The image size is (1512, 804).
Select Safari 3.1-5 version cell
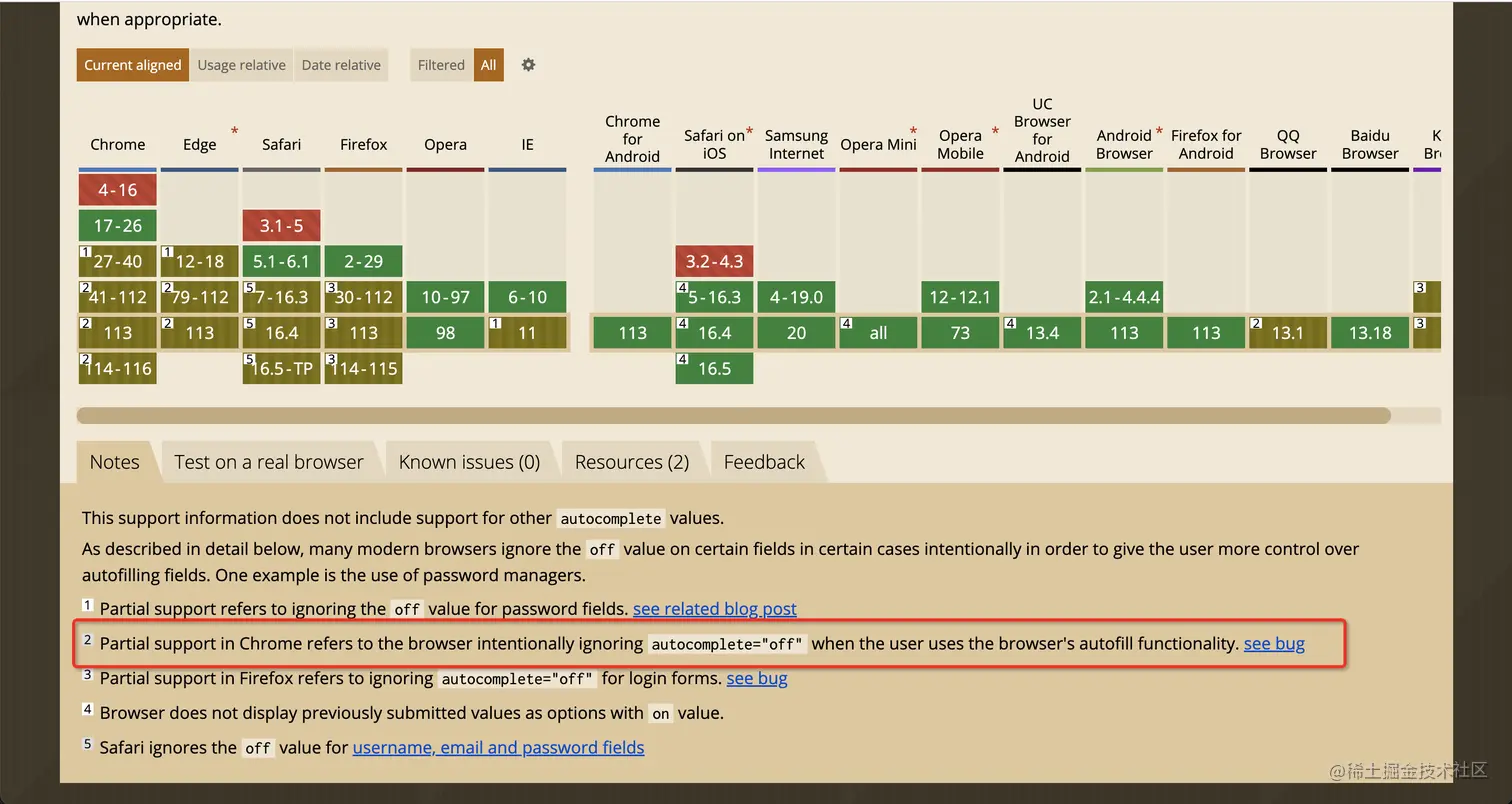point(282,226)
